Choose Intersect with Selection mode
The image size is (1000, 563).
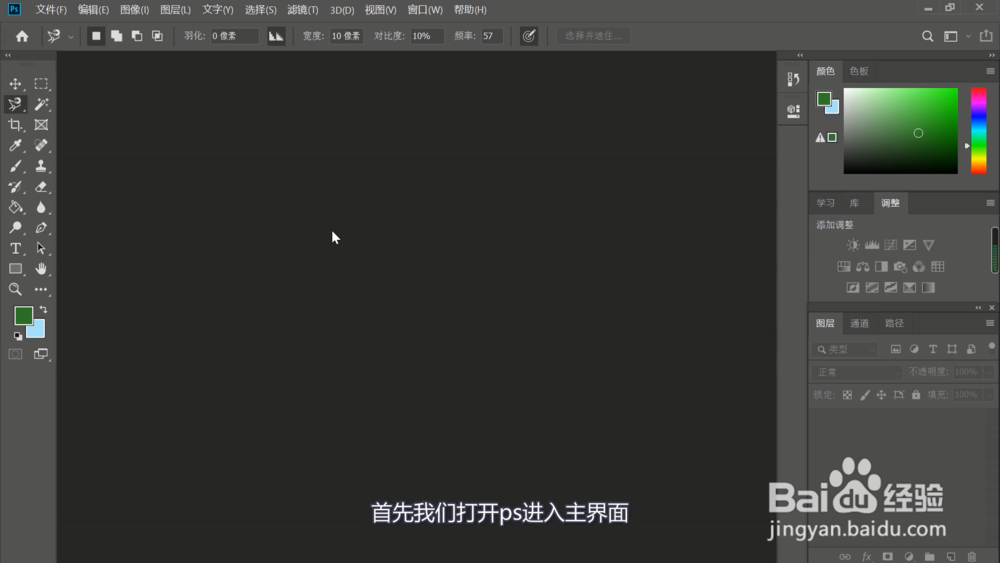(x=157, y=36)
